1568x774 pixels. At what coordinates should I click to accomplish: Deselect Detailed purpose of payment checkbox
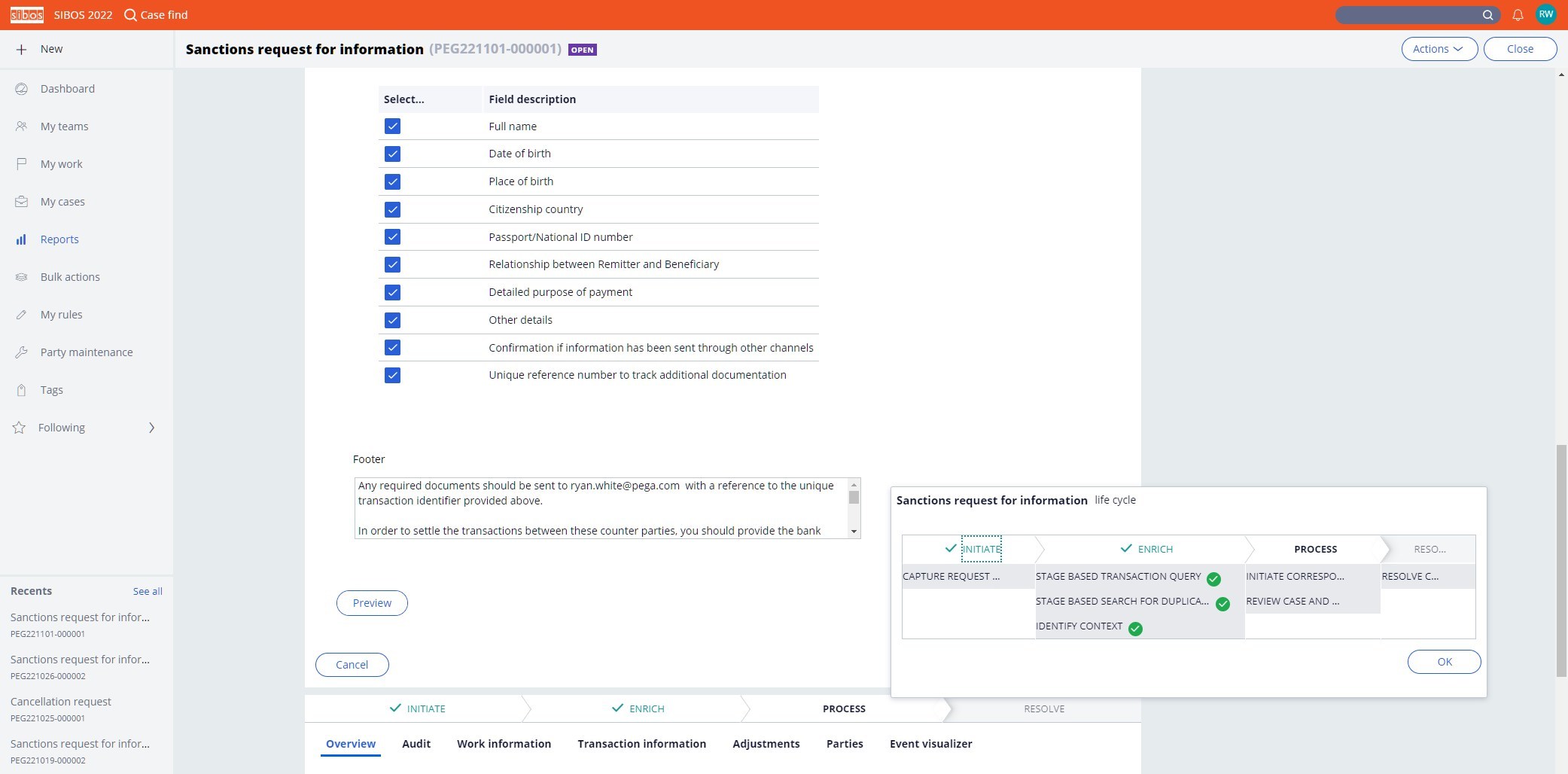(392, 292)
